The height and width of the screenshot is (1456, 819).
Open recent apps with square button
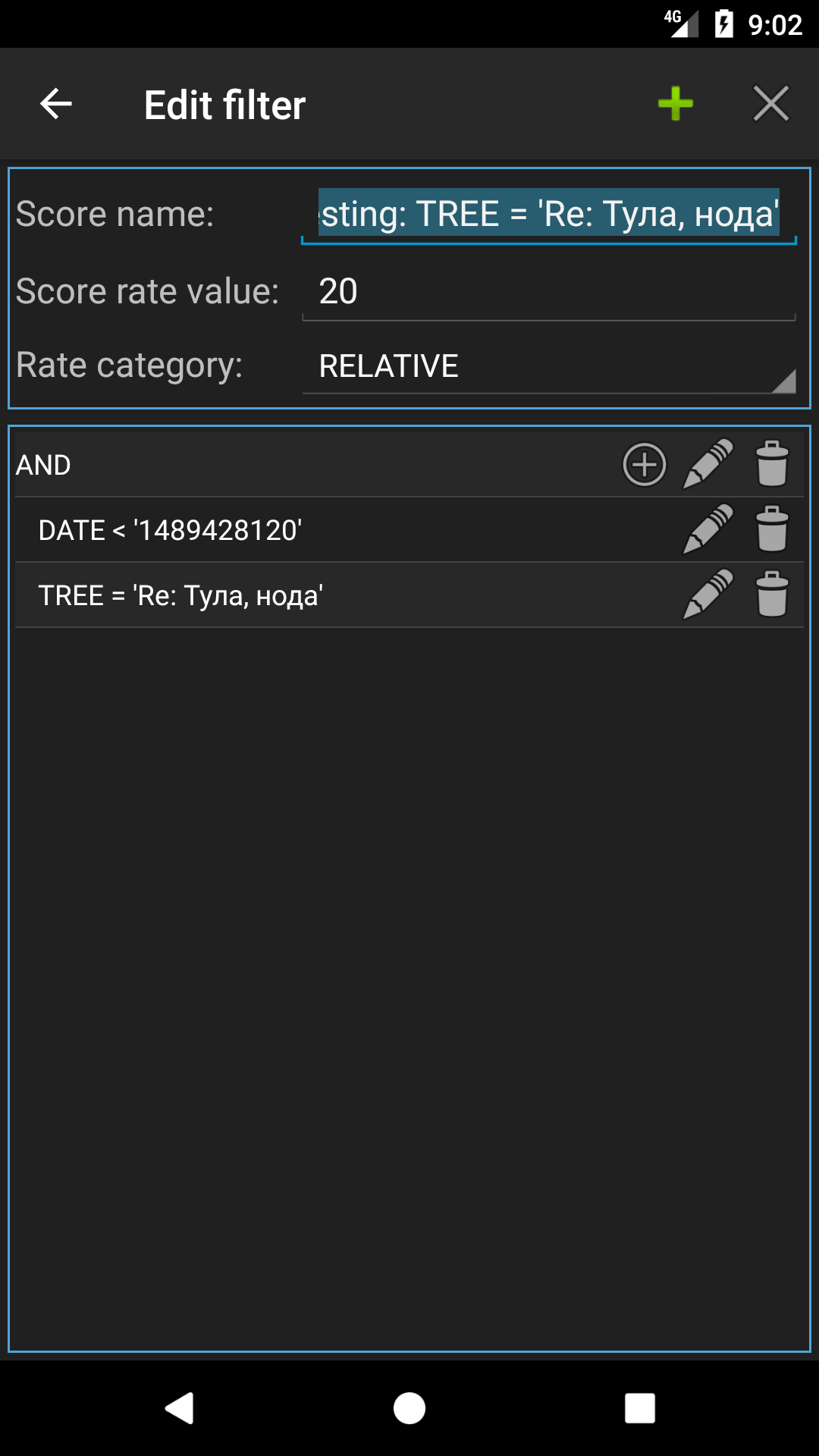(640, 1408)
